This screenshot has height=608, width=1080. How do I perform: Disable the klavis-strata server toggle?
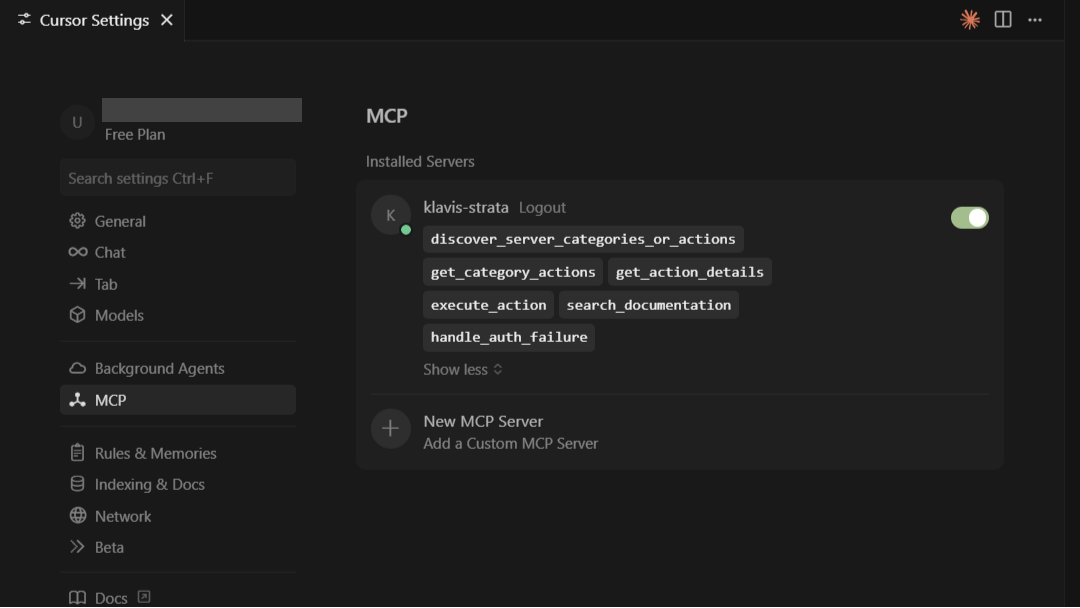[x=970, y=218]
